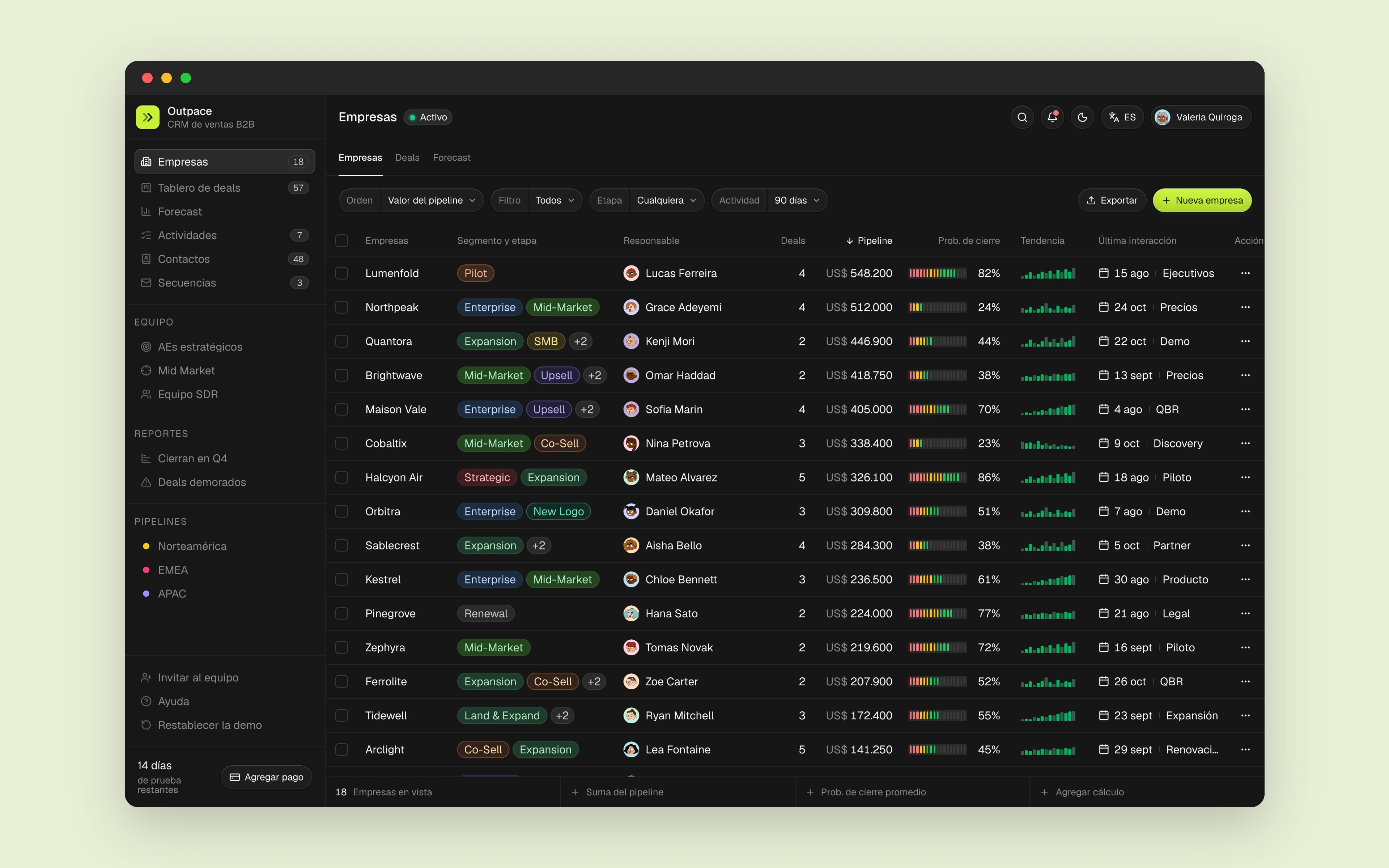Check the Maison Vale row checkbox
The image size is (1389, 868).
[341, 409]
